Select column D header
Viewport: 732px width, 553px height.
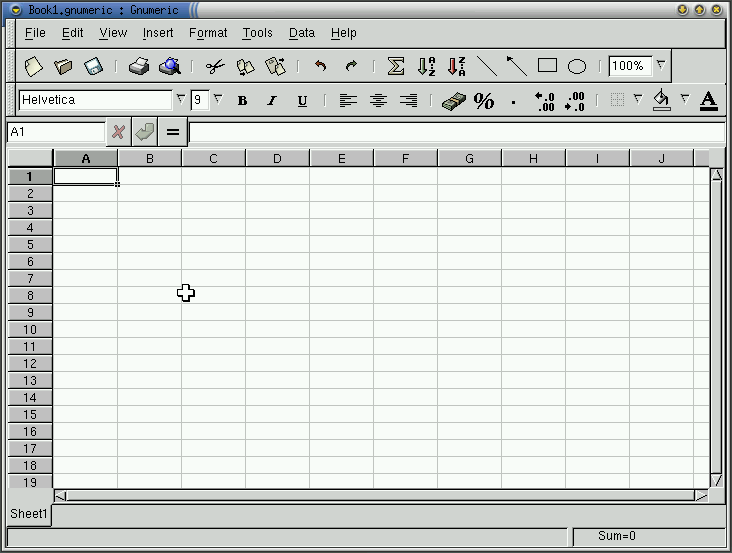tap(277, 159)
